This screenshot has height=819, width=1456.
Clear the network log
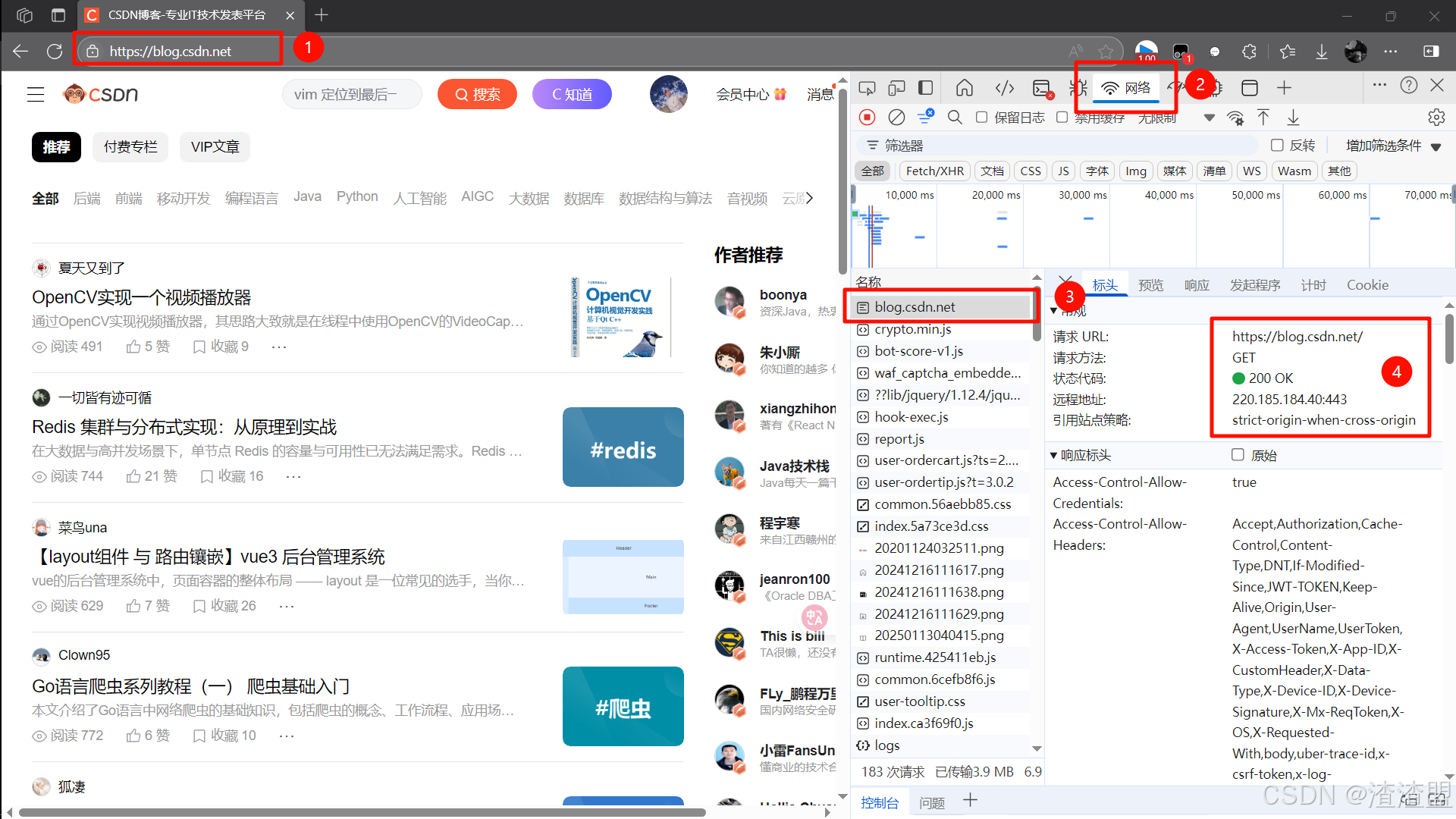point(896,118)
